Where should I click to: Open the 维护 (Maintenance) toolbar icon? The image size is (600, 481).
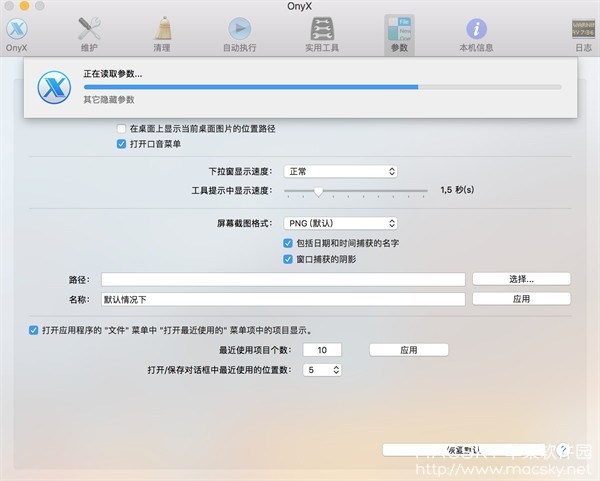[x=89, y=34]
